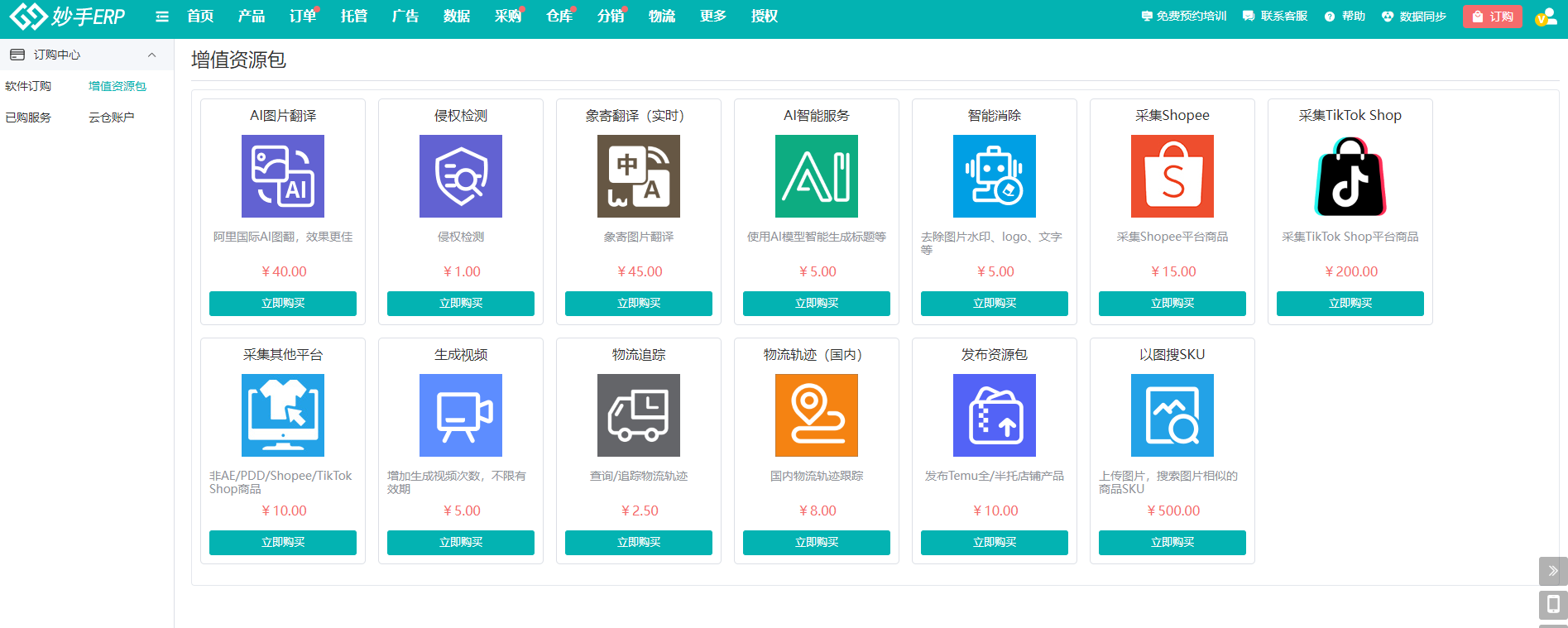1568x628 pixels.
Task: Toggle the sidebar hamburger menu icon
Action: coord(162,17)
